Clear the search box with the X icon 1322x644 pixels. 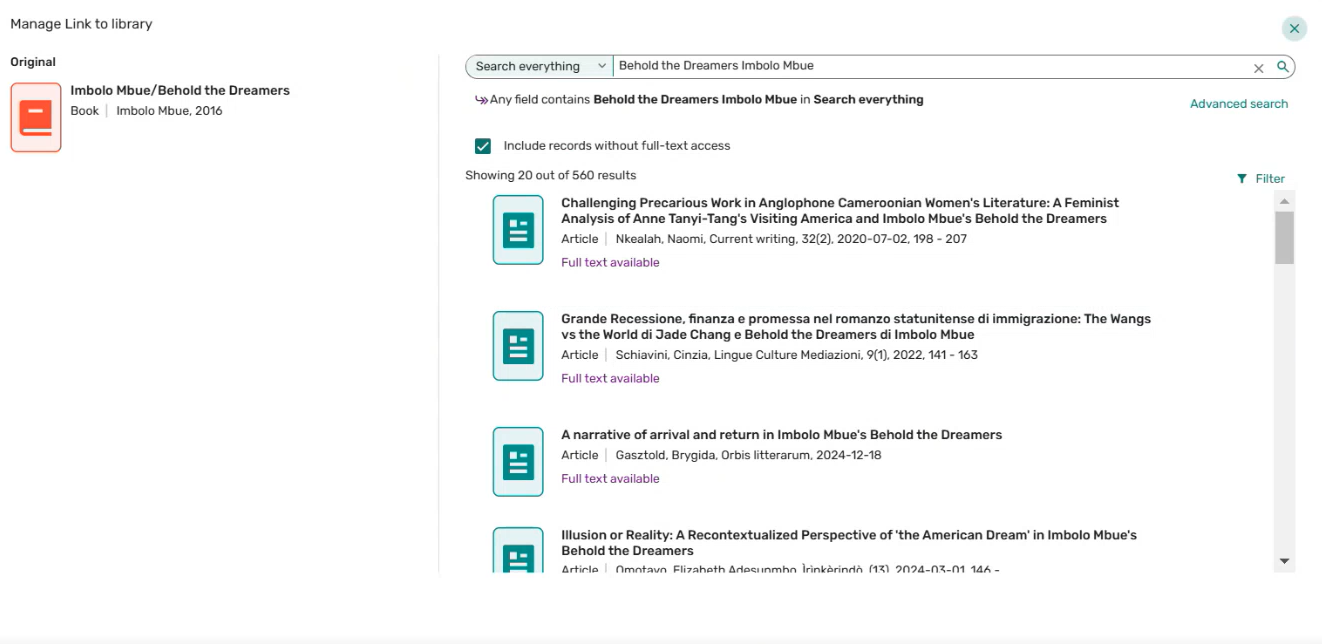click(x=1259, y=68)
